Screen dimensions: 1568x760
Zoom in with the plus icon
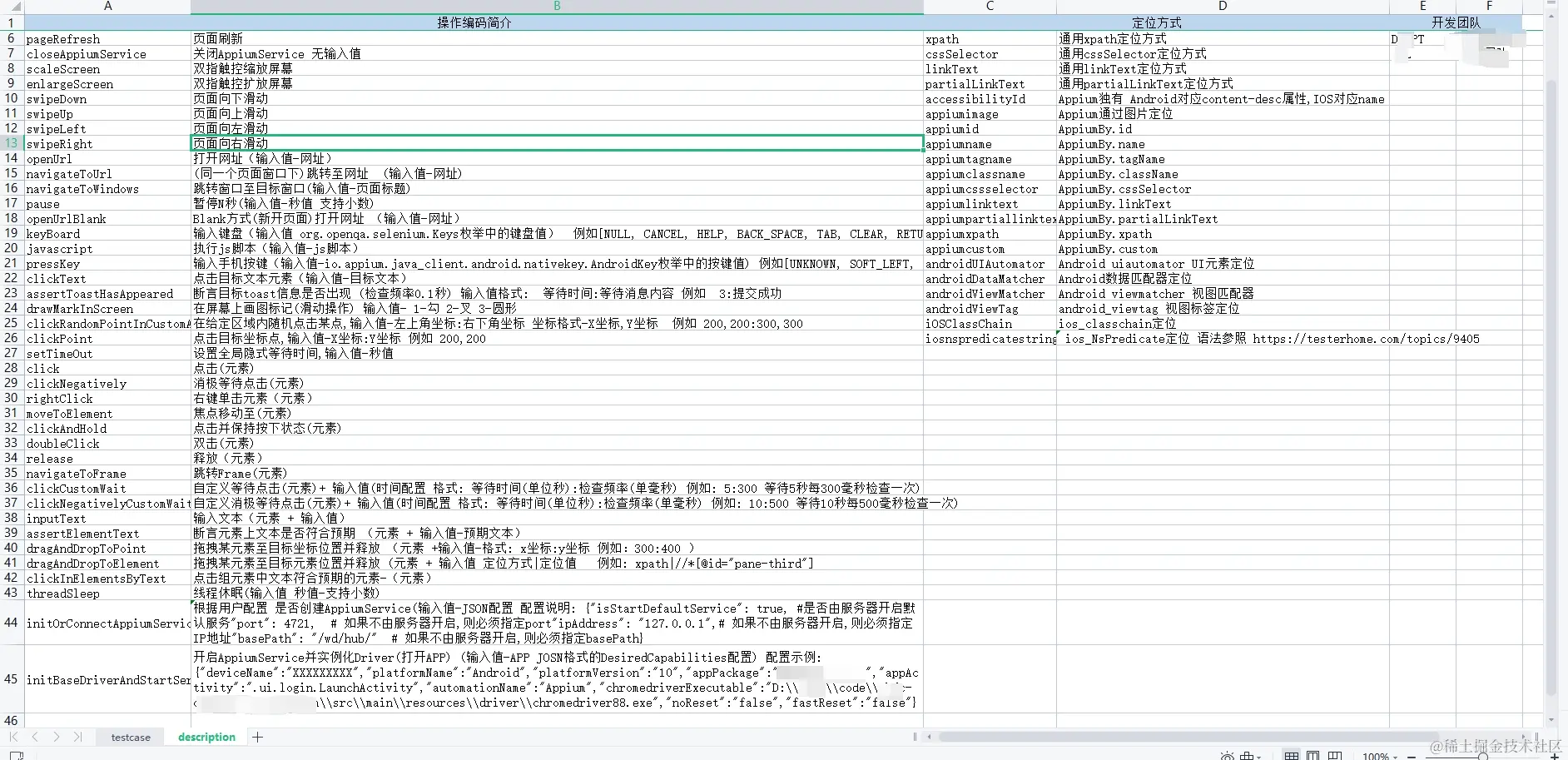[x=1554, y=756]
